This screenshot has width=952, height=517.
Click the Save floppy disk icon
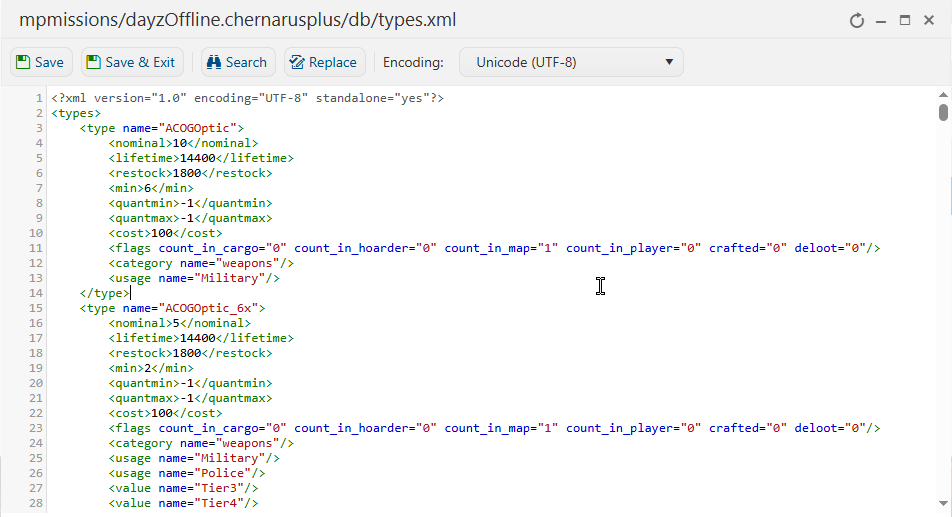pos(23,63)
